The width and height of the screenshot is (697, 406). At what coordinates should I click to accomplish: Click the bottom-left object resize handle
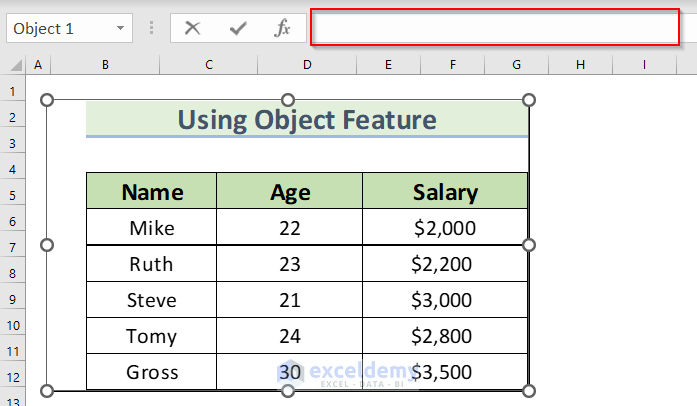coord(47,391)
